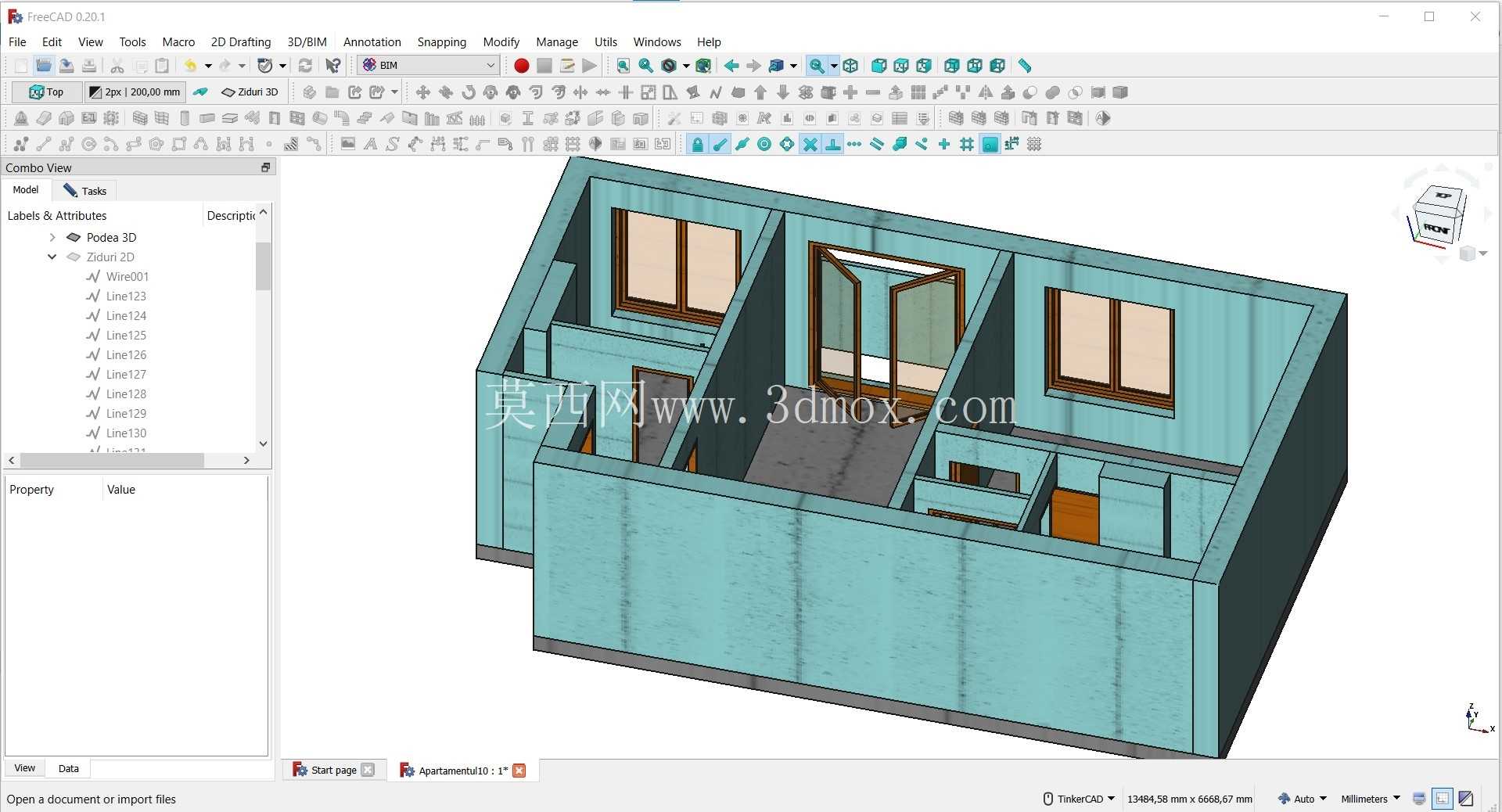Open the Snapping menu

pos(441,41)
